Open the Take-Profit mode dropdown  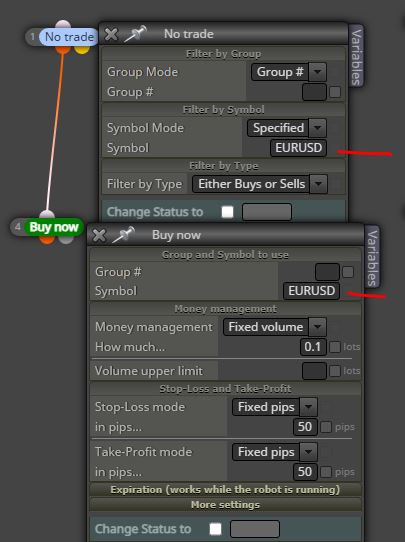pos(275,452)
